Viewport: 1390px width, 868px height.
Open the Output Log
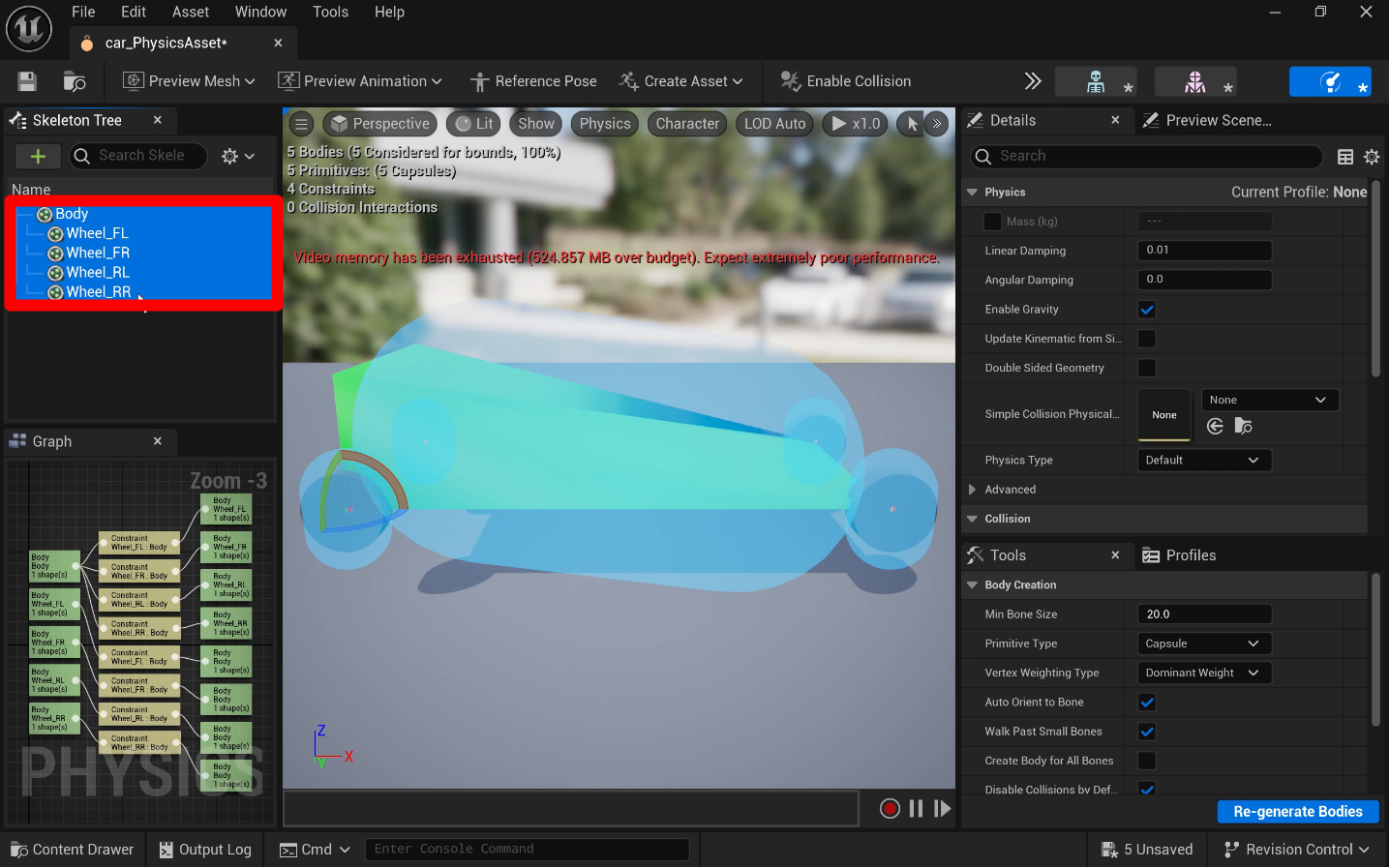(x=205, y=850)
